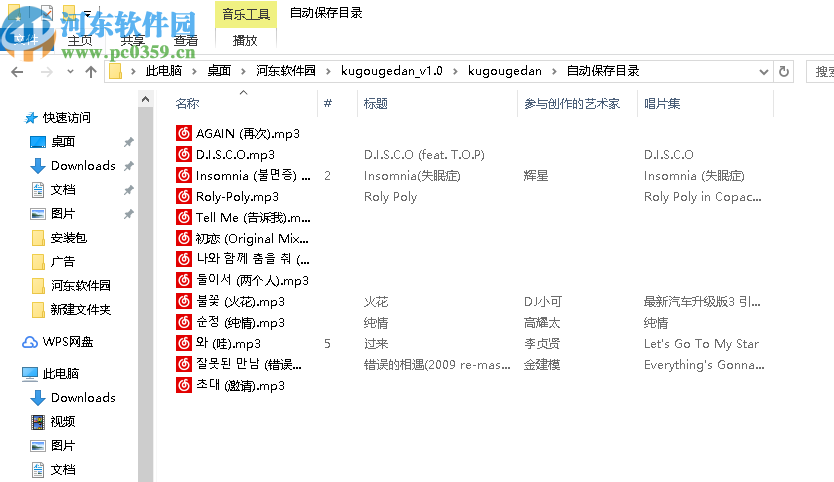Expand chevron after kugougedan_v1.0 breadcrumb

pos(455,71)
